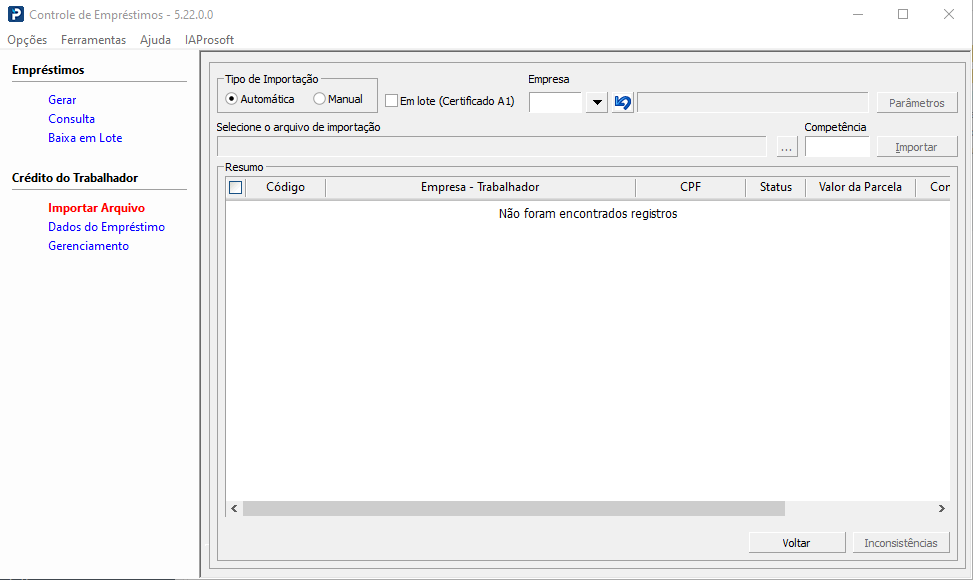Click the Prosoft app icon in title bar
Screen dimensions: 973x580
point(16,14)
